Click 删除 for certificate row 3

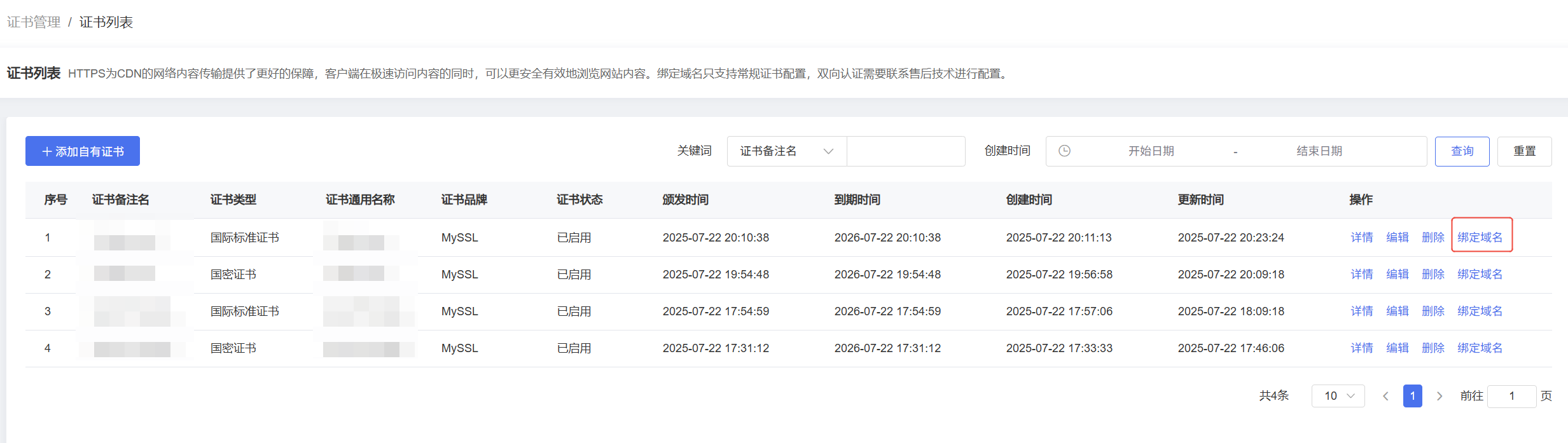pyautogui.click(x=1433, y=311)
